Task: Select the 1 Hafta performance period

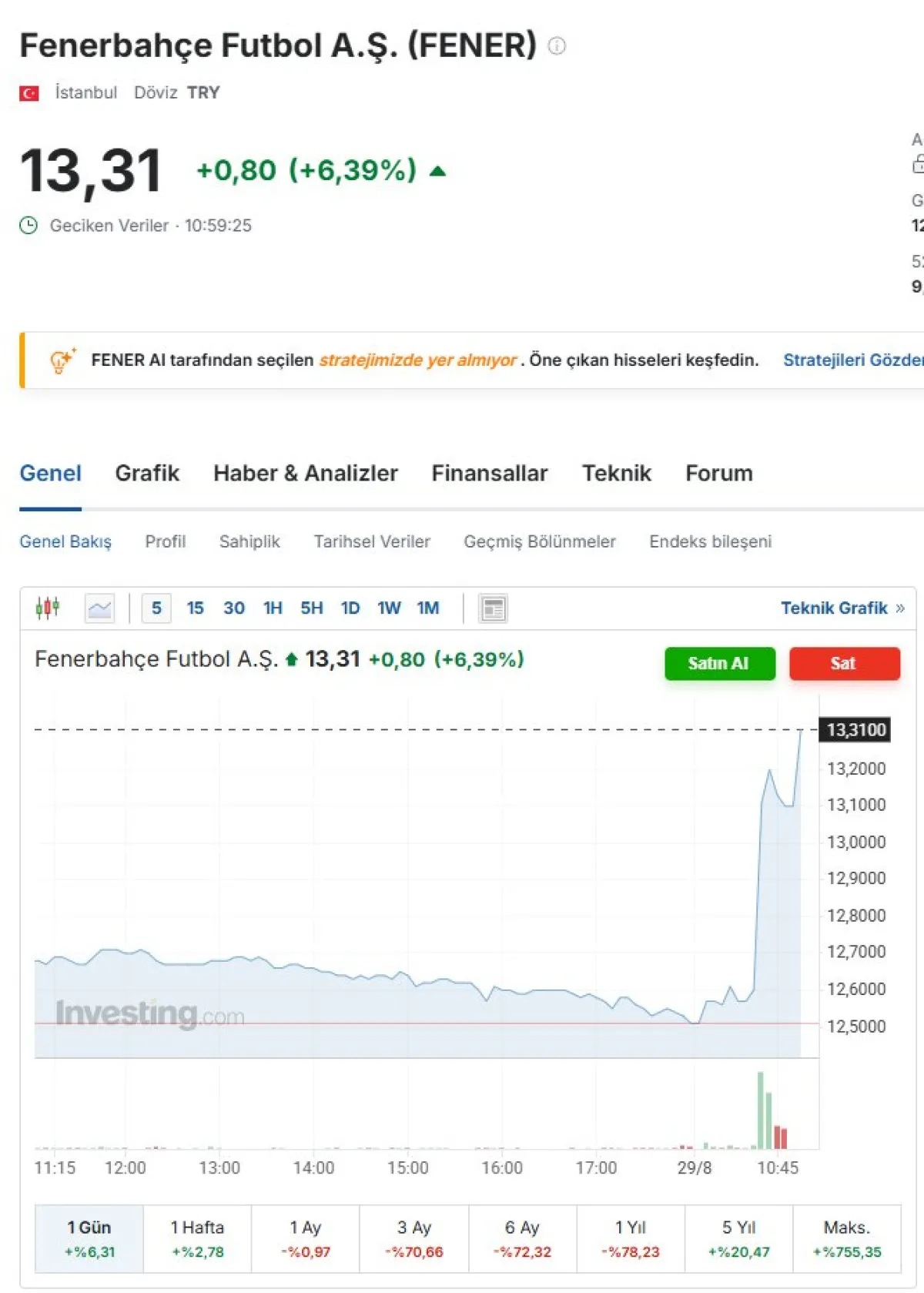Action: [x=197, y=1238]
